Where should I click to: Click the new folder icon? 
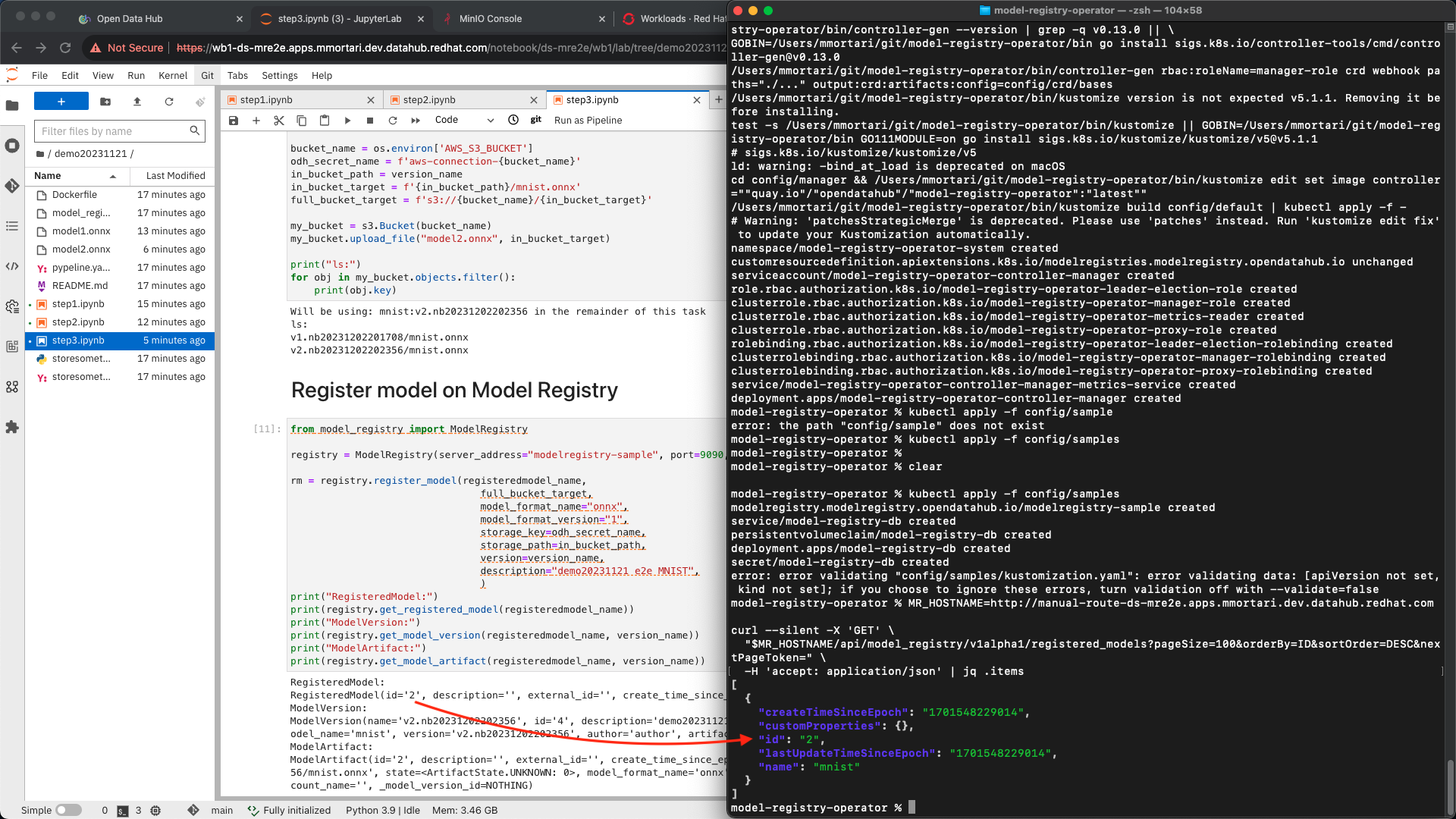click(105, 102)
